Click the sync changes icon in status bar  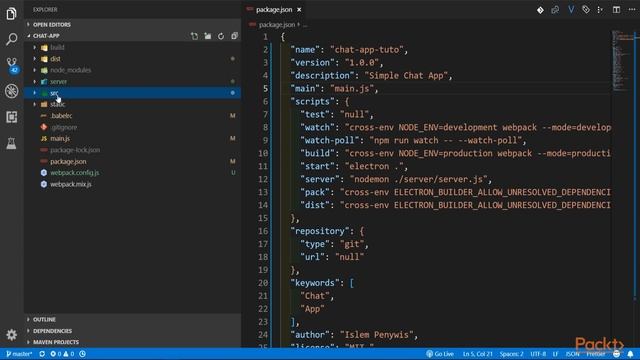tap(42, 354)
